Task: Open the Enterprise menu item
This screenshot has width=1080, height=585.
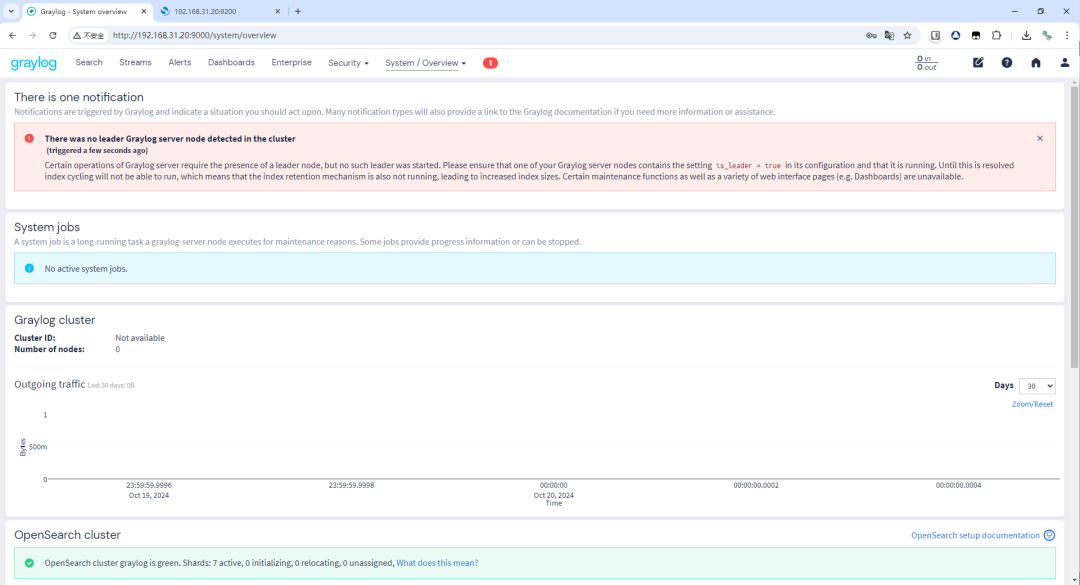Action: click(x=291, y=63)
